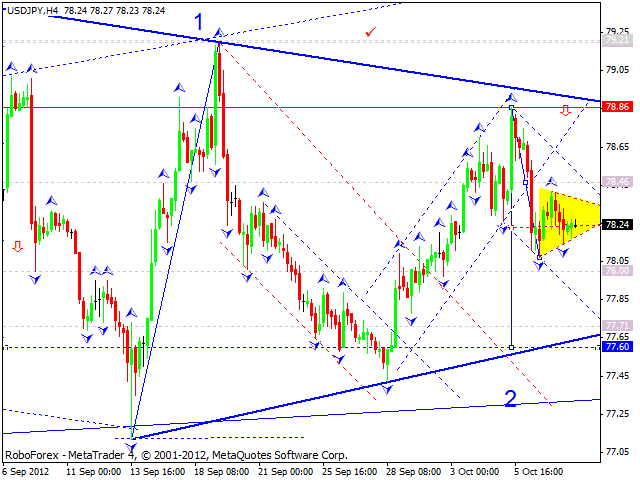Click the 77.25 axis value
The height and width of the screenshot is (480, 640).
coord(618,414)
